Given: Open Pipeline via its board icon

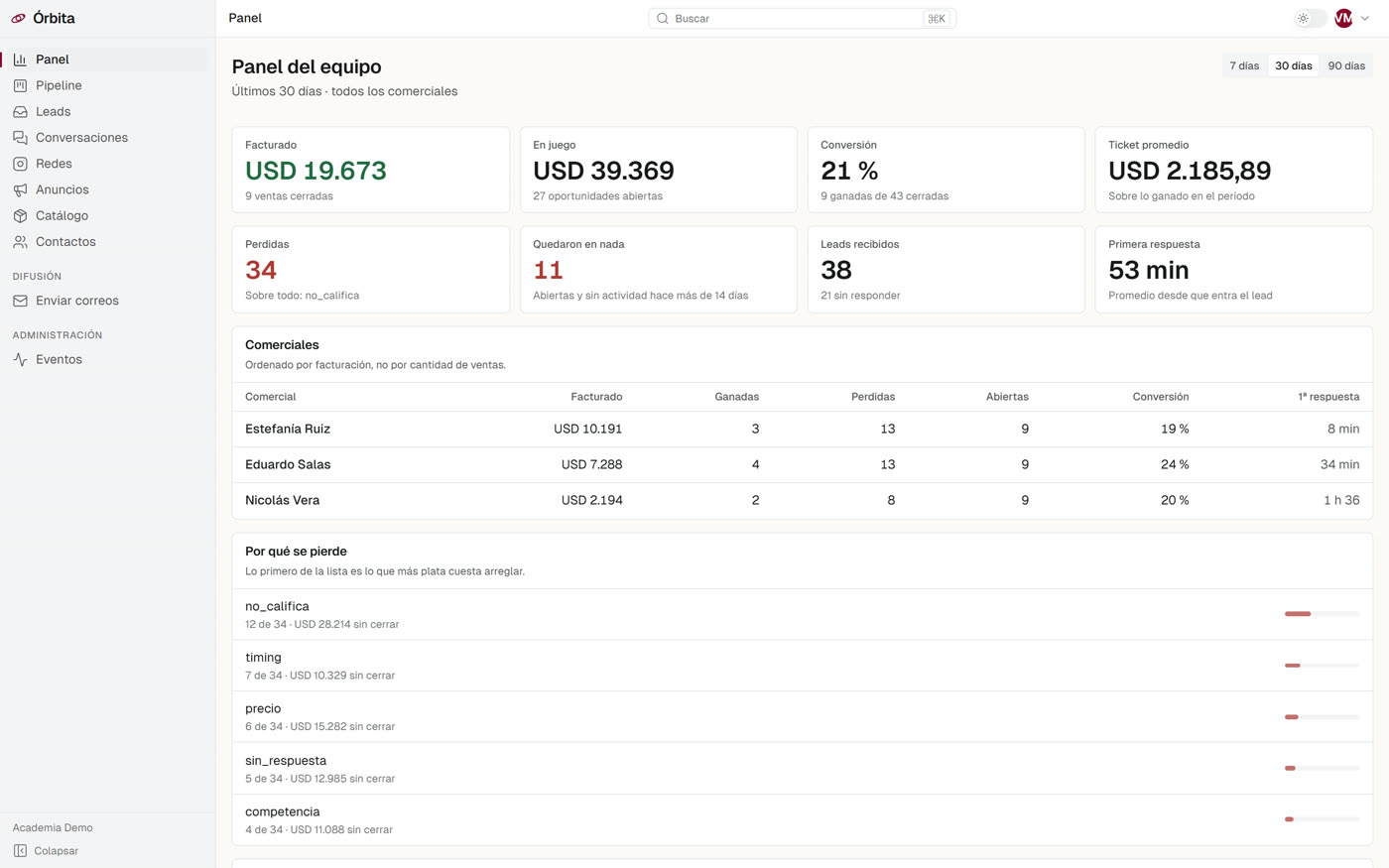Looking at the screenshot, I should [x=20, y=85].
